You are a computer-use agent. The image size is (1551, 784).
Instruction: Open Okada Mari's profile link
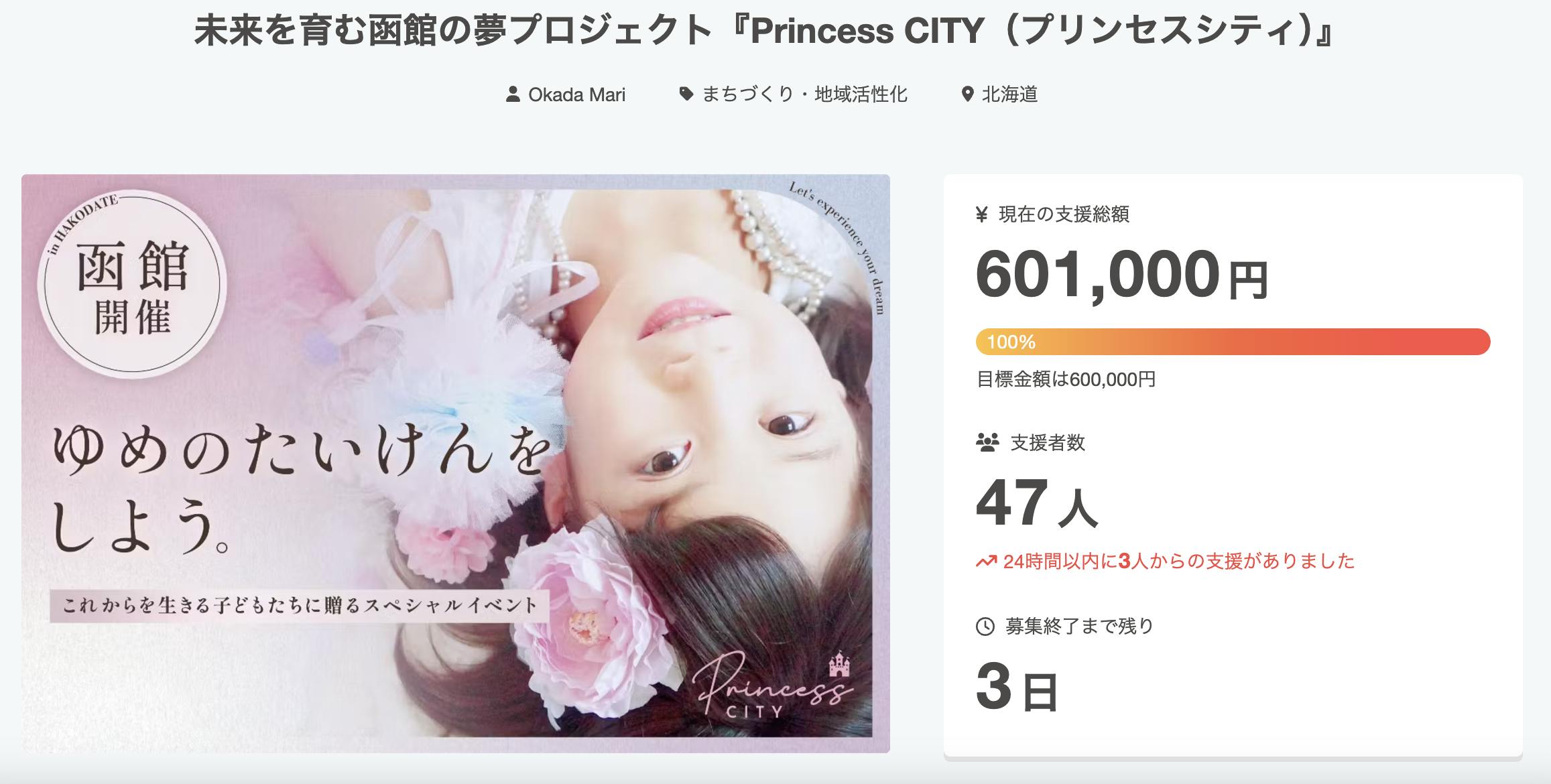(x=576, y=94)
